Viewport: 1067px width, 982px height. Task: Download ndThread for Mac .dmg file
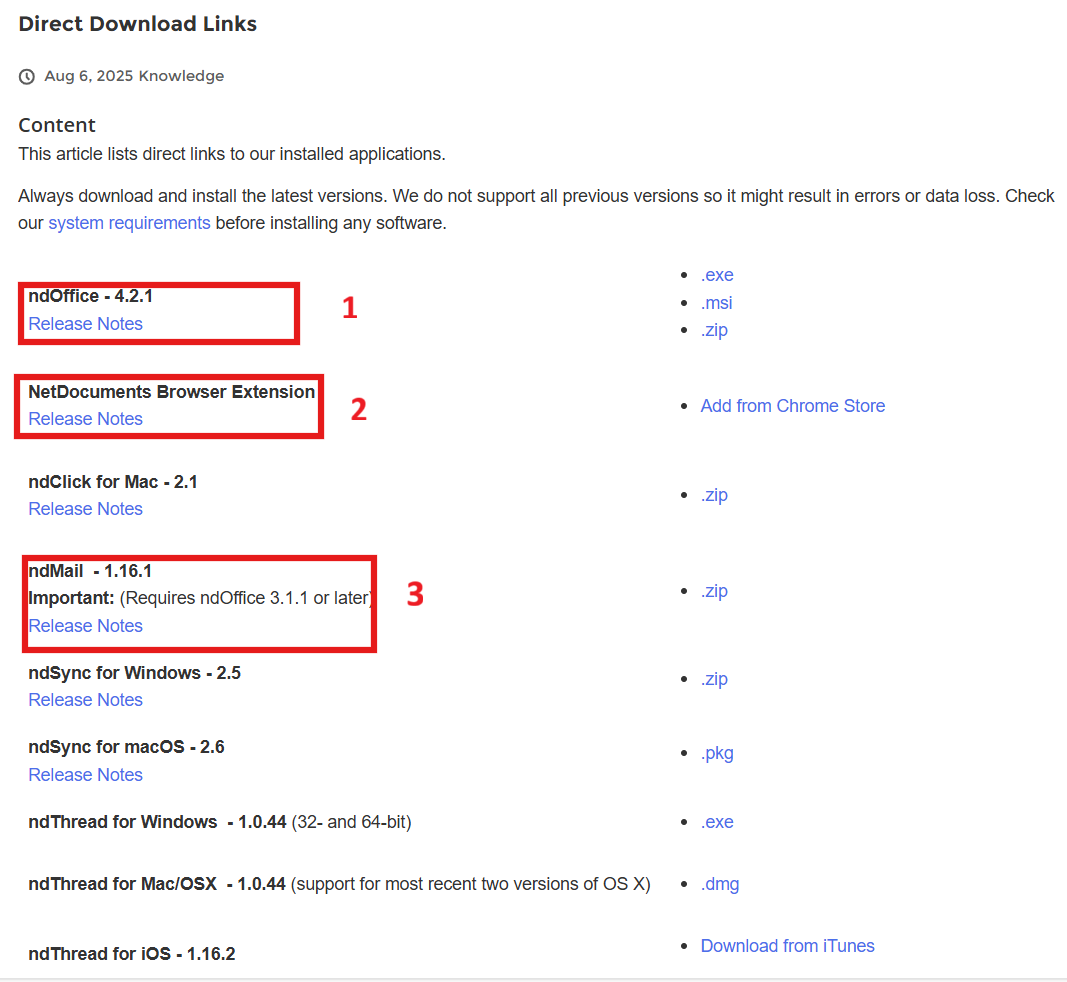point(720,884)
